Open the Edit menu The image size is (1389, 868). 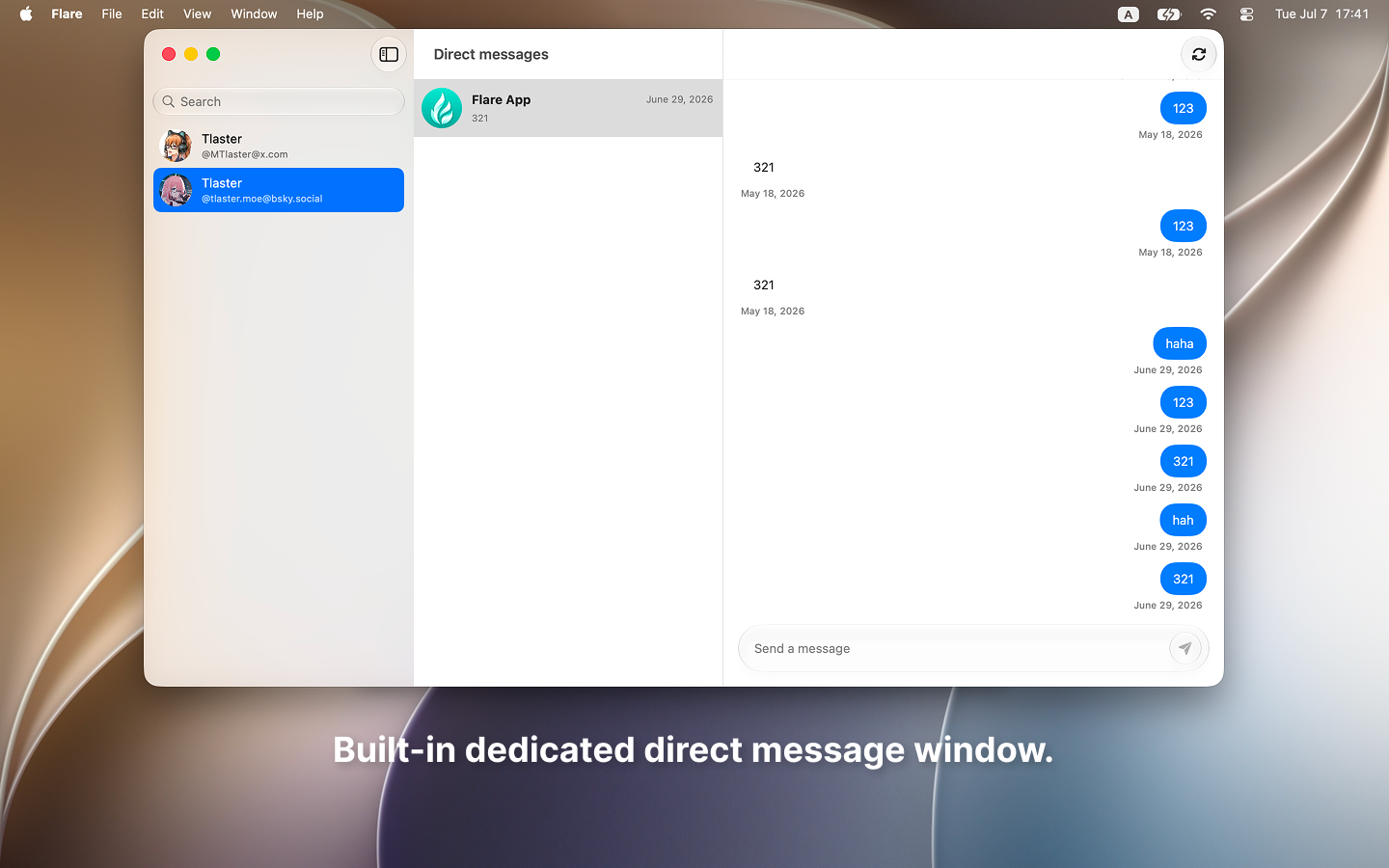click(x=152, y=14)
